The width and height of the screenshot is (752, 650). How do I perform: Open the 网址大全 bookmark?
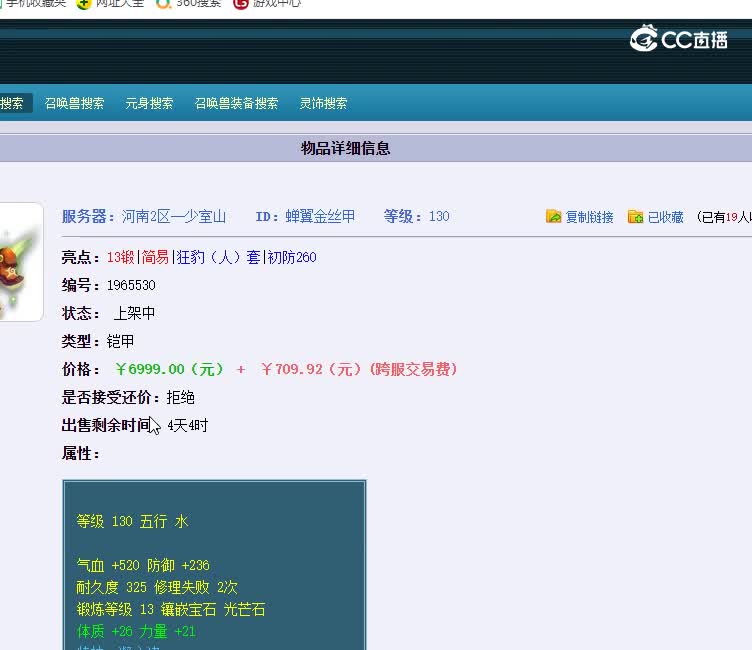(x=120, y=4)
